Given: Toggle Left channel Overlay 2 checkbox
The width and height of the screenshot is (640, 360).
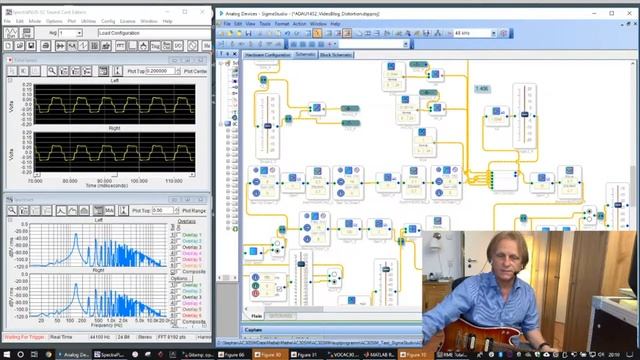Looking at the screenshot, I should 178,241.
